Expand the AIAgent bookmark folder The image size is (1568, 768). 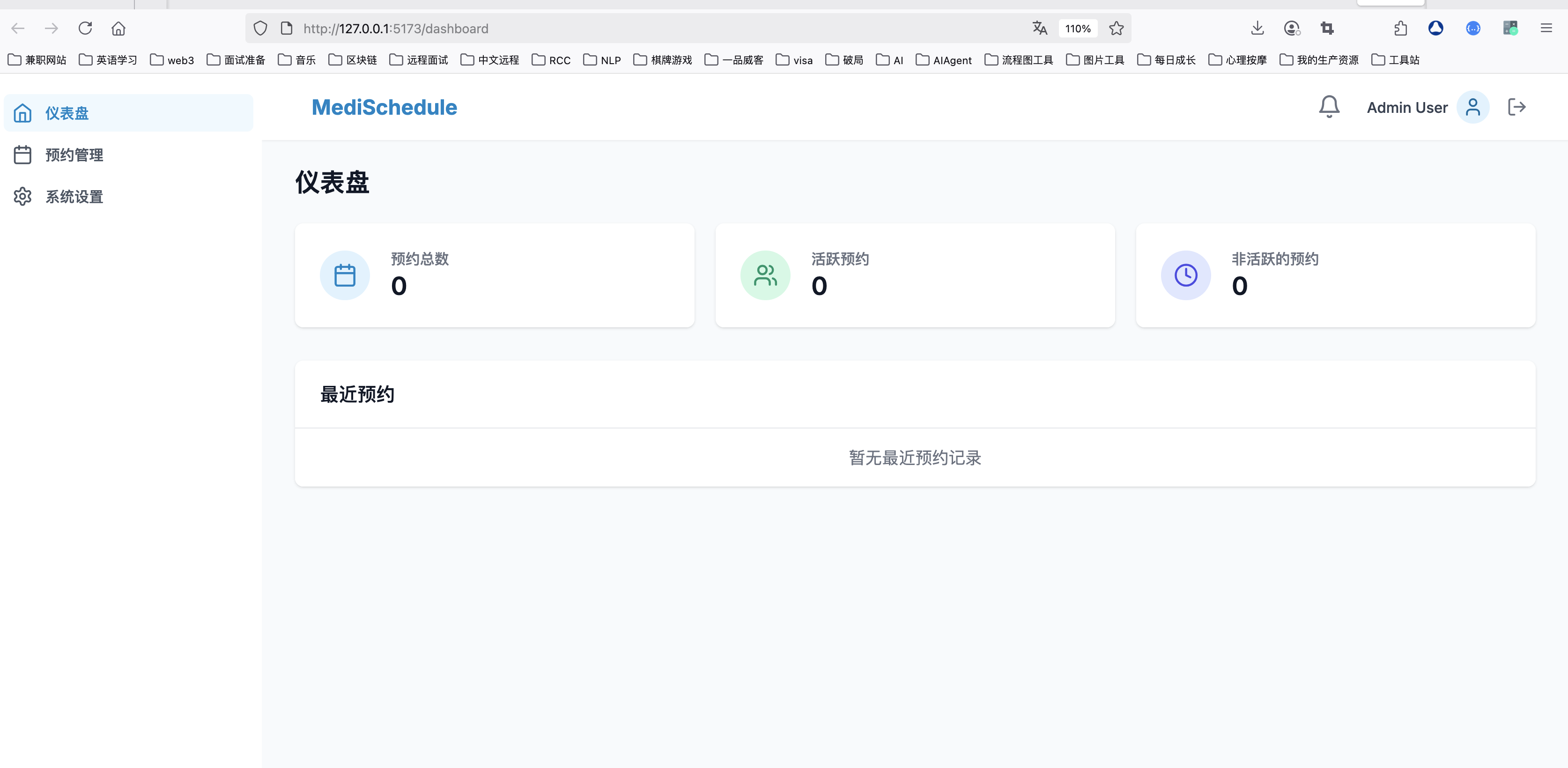944,59
